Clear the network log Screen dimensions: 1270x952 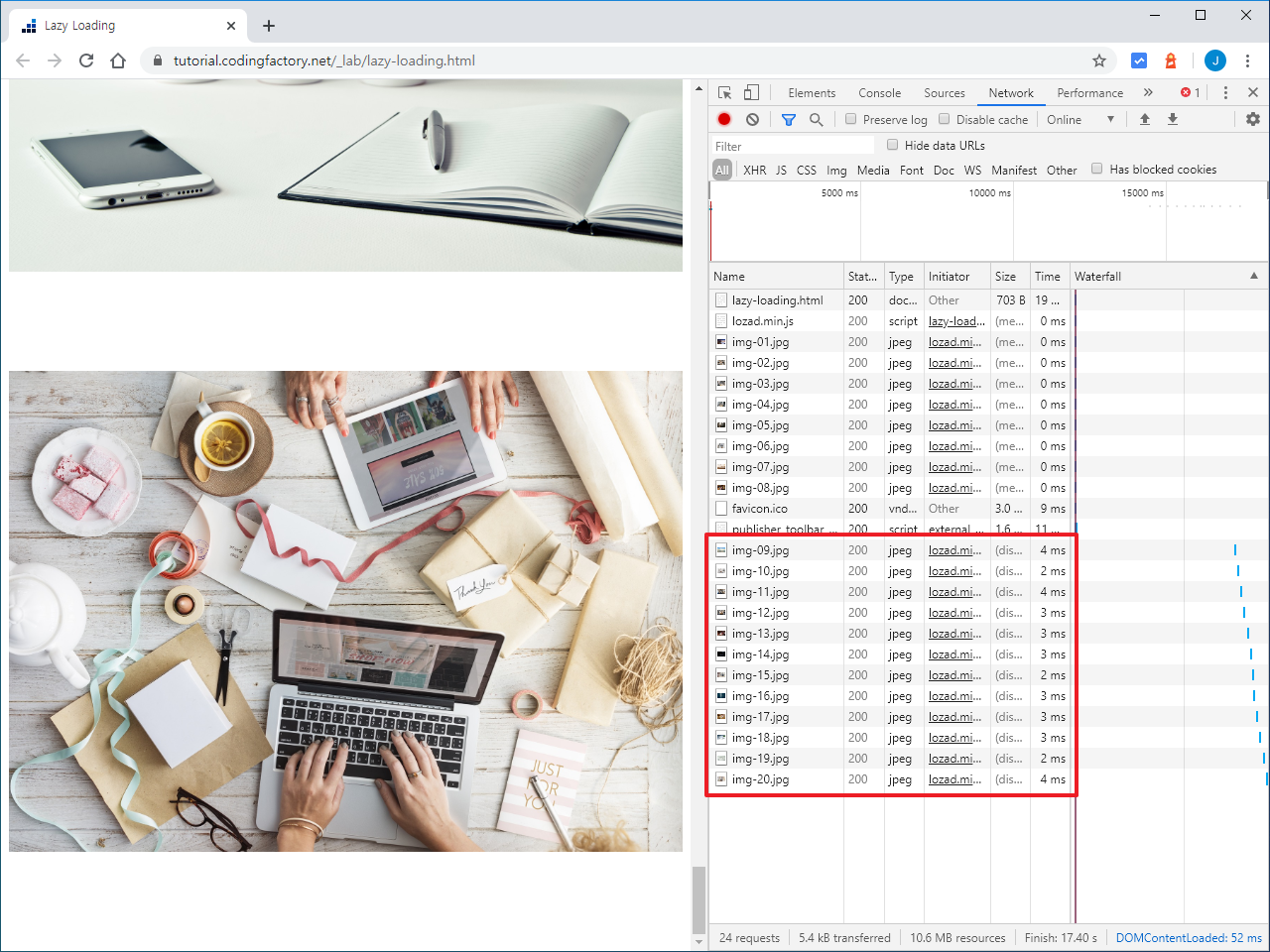point(752,119)
